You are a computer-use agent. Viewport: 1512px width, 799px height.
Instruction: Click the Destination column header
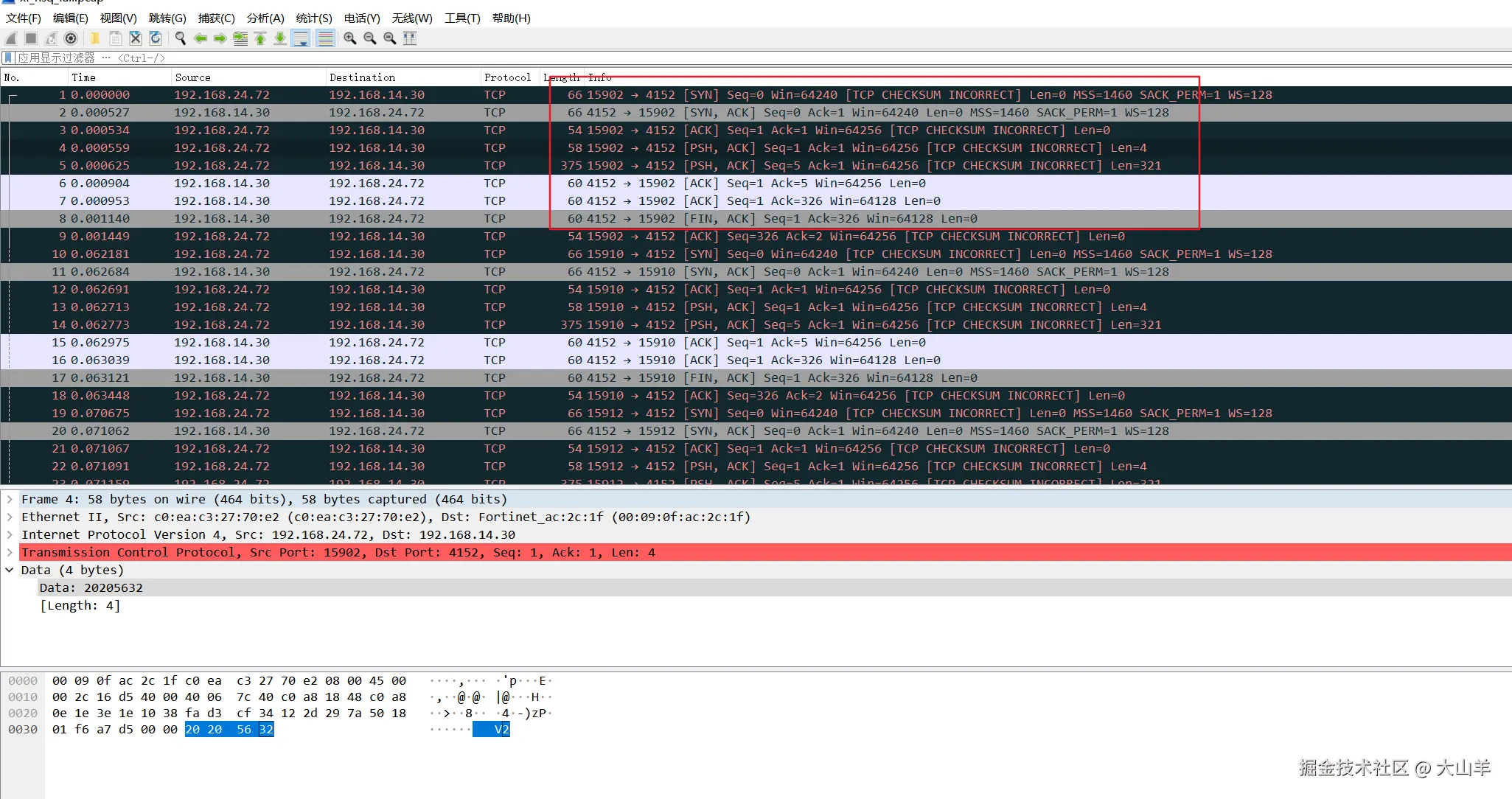pyautogui.click(x=362, y=77)
